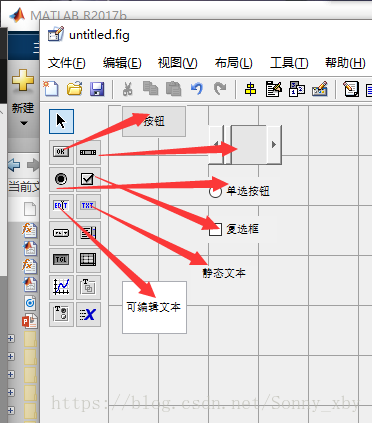Viewport: 372px width, 423px height.
Task: Select the Edit Text palette tool
Action: click(61, 206)
